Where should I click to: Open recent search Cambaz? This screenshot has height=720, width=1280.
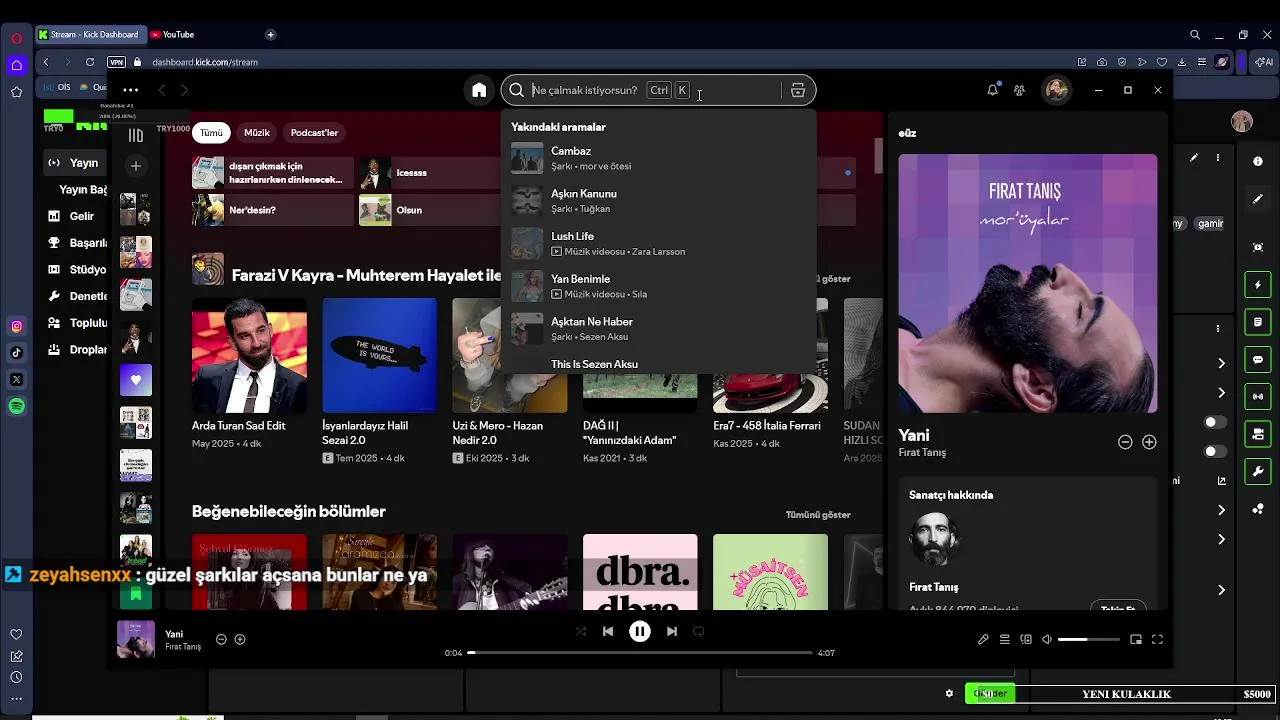(x=658, y=158)
